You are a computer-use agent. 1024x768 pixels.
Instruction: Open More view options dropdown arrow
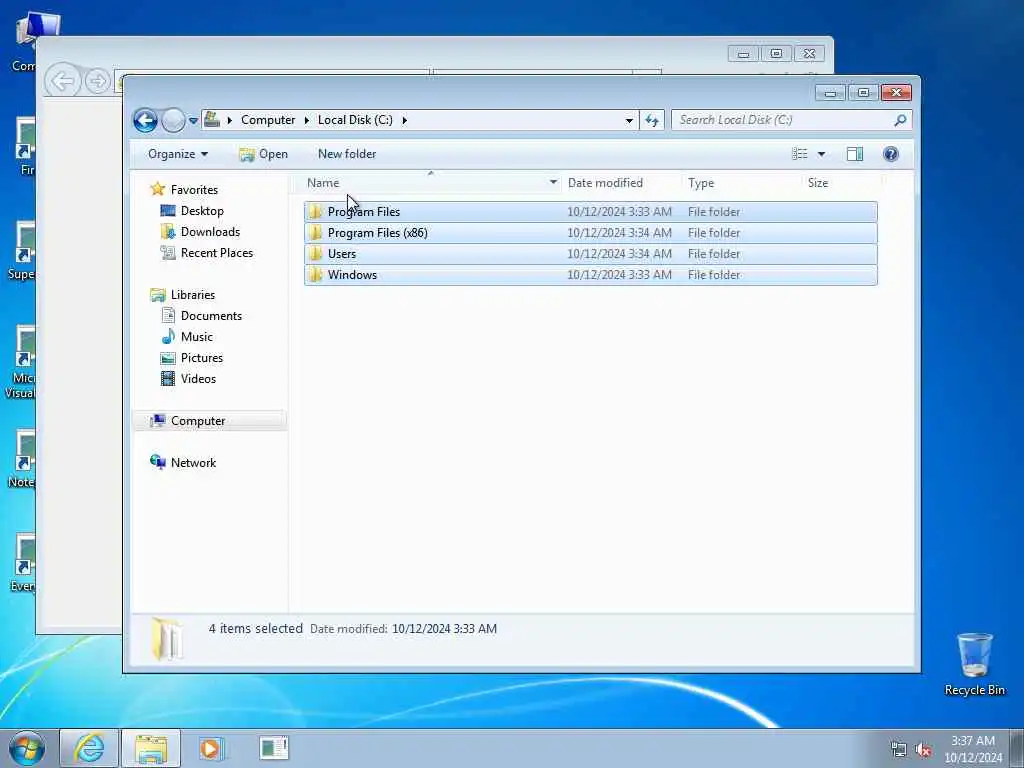point(822,154)
